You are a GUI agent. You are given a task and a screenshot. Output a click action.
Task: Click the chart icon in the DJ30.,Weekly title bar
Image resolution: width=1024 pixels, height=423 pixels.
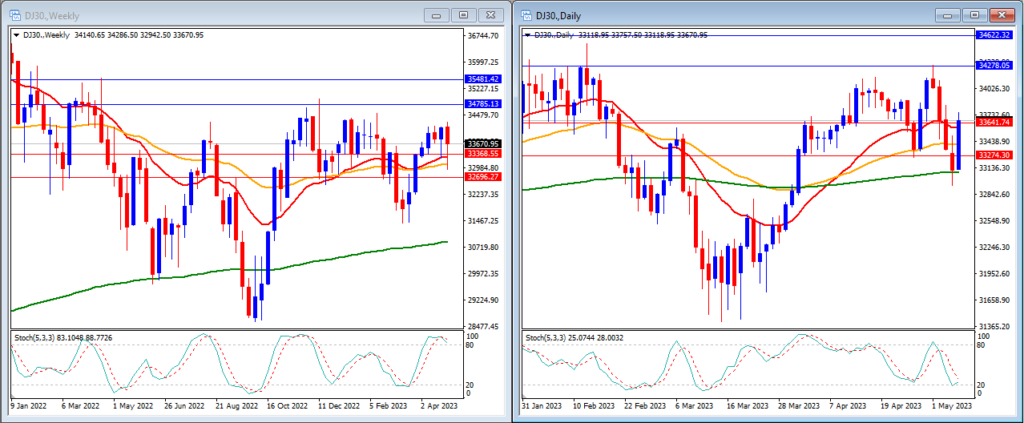[14, 14]
